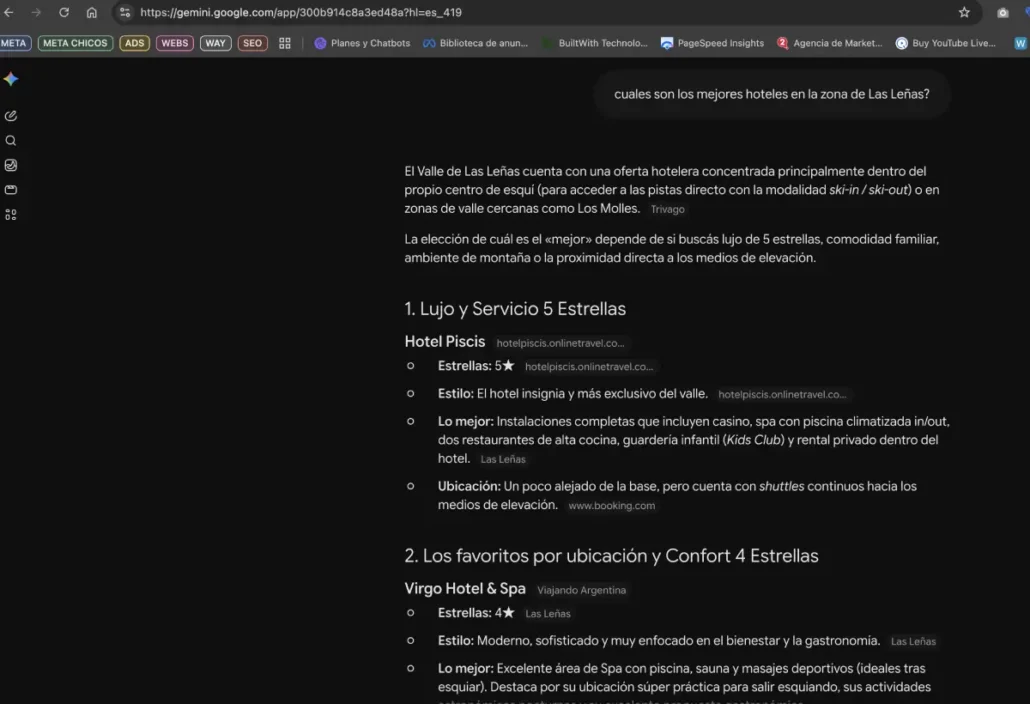1030x704 pixels.
Task: Reload the Gemini page
Action: pos(64,12)
